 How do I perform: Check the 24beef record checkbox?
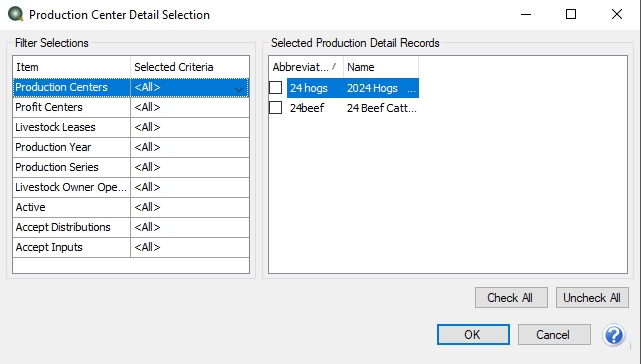coord(276,108)
